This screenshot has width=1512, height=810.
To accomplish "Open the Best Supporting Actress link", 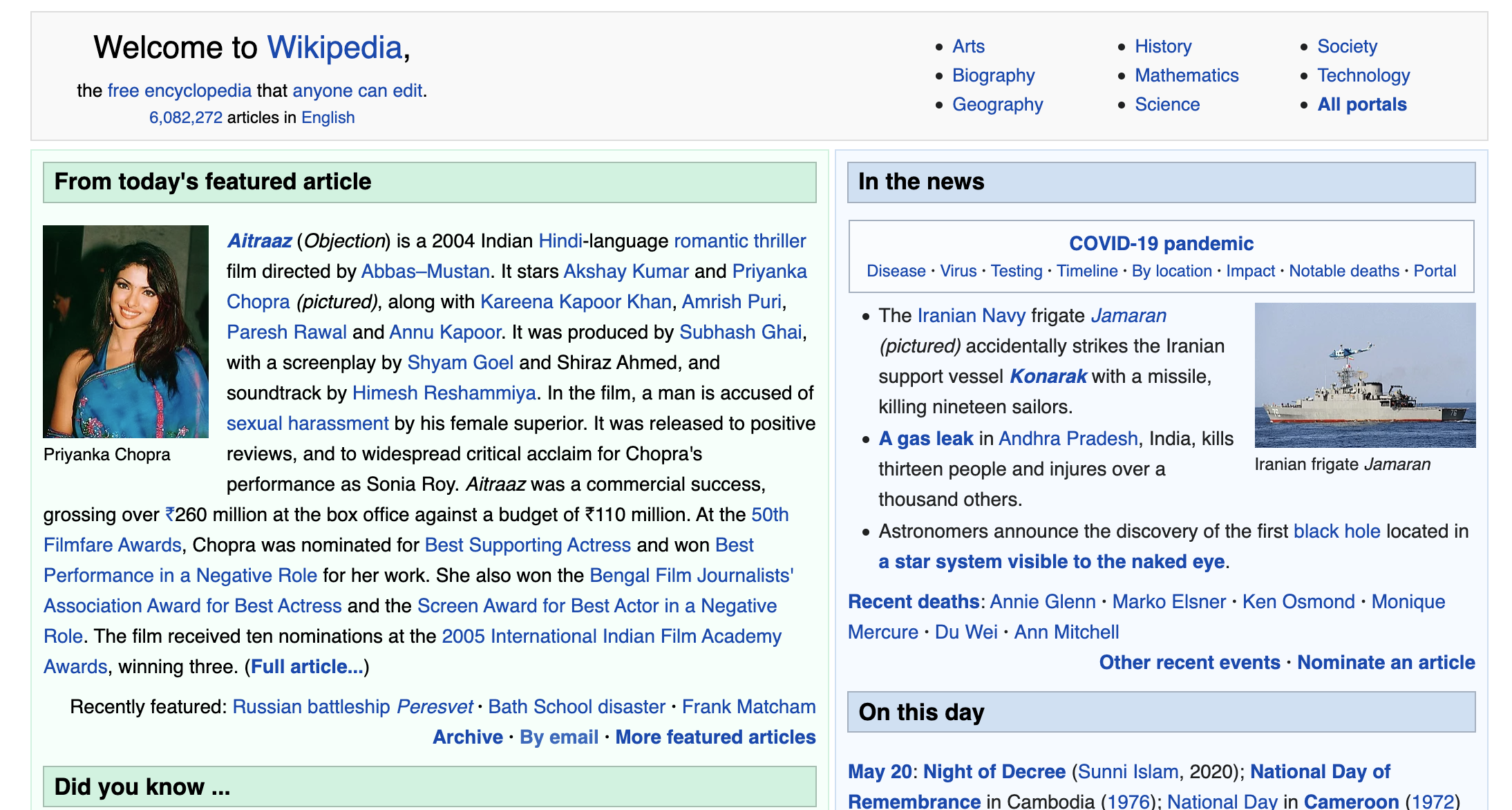I will [x=528, y=545].
